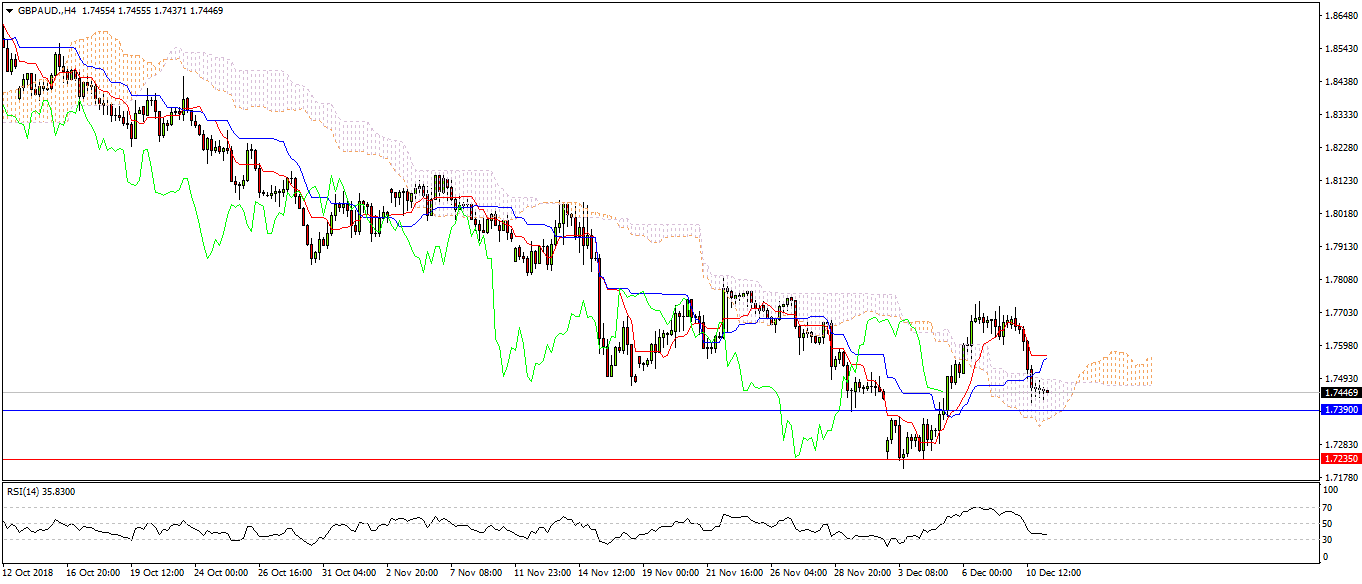Click time axis label 31 Oct 04:00
This screenshot has height=584, width=1362.
[x=349, y=574]
